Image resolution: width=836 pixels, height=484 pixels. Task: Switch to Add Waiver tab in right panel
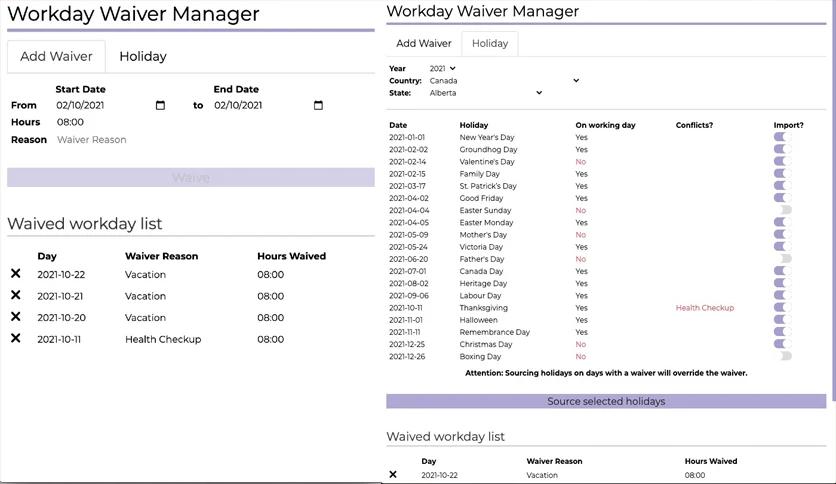tap(424, 44)
